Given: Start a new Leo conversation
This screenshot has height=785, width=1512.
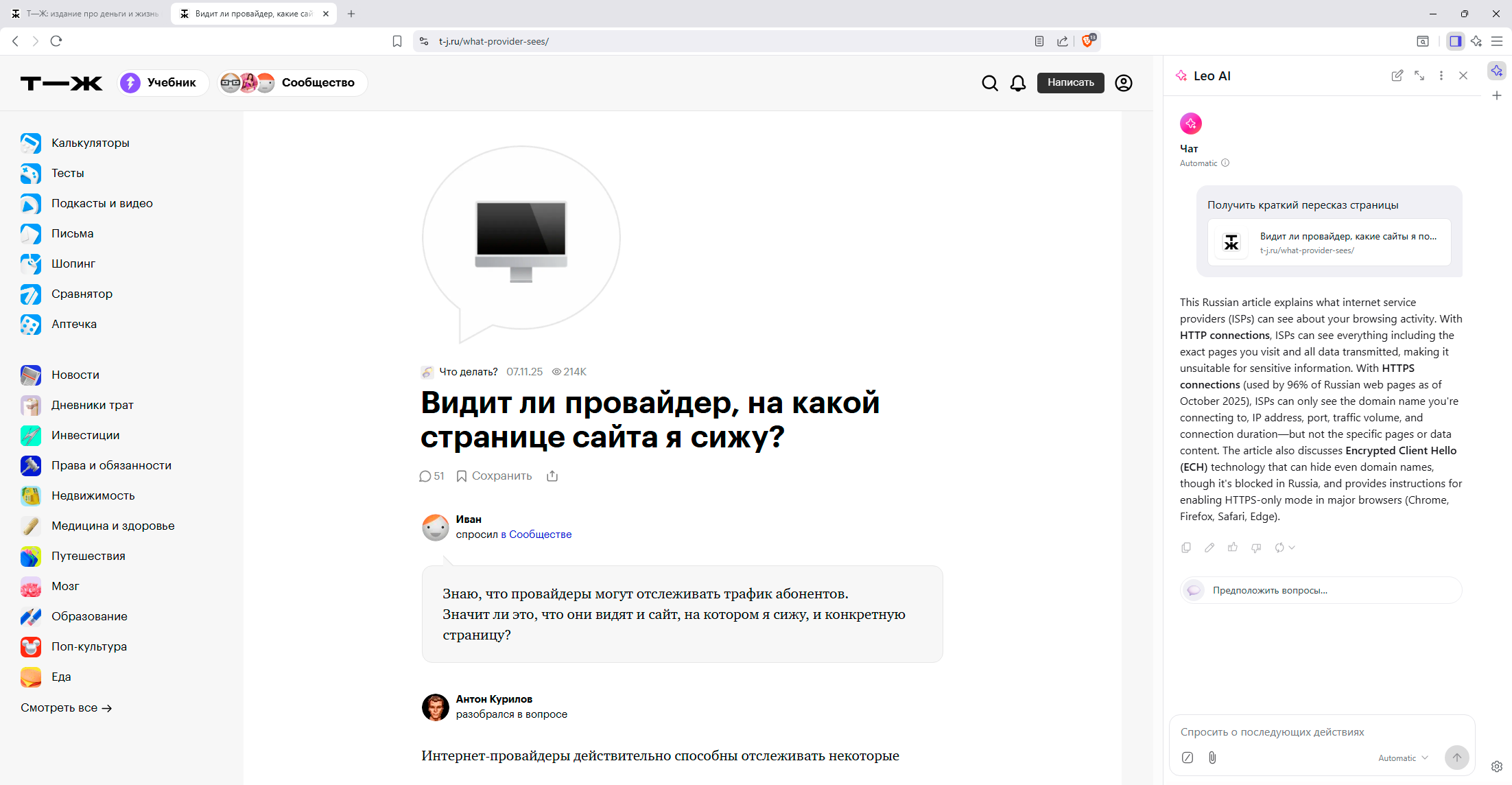Looking at the screenshot, I should (x=1397, y=76).
